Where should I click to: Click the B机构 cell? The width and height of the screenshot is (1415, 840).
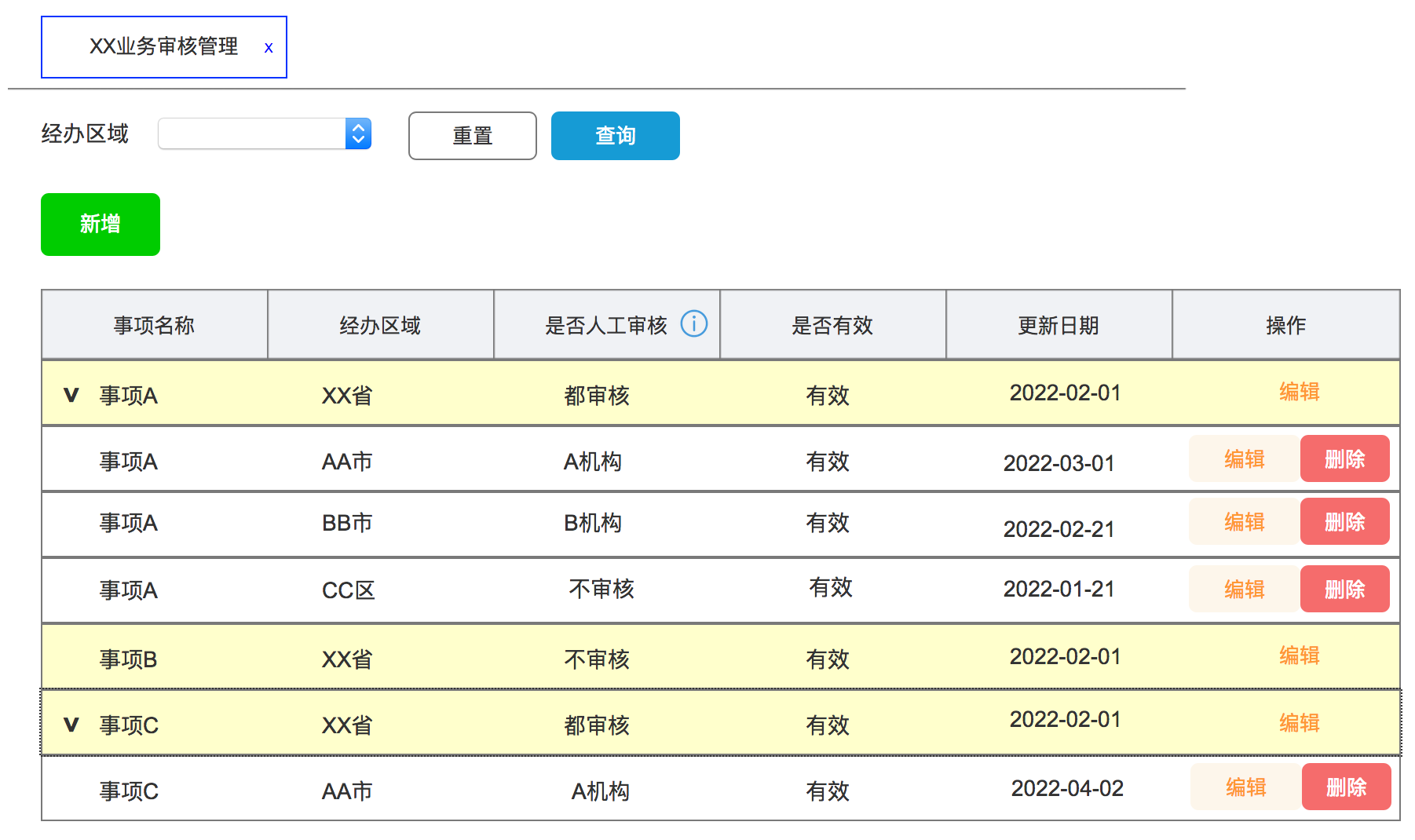point(593,523)
